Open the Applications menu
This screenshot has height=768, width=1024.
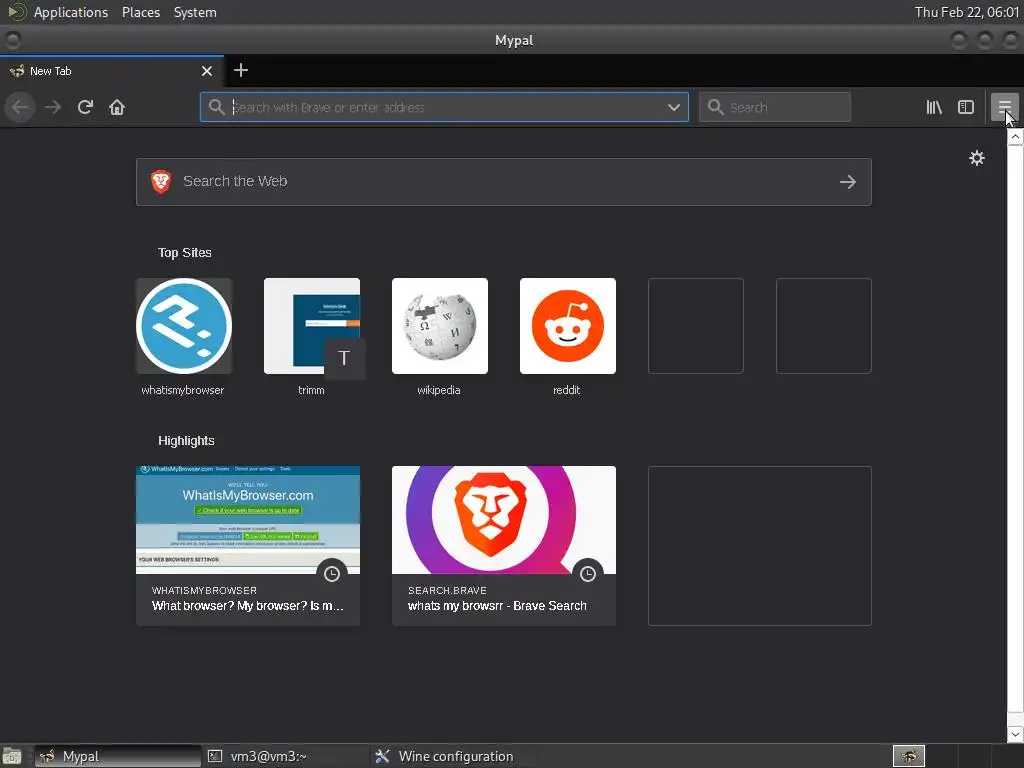coord(71,12)
